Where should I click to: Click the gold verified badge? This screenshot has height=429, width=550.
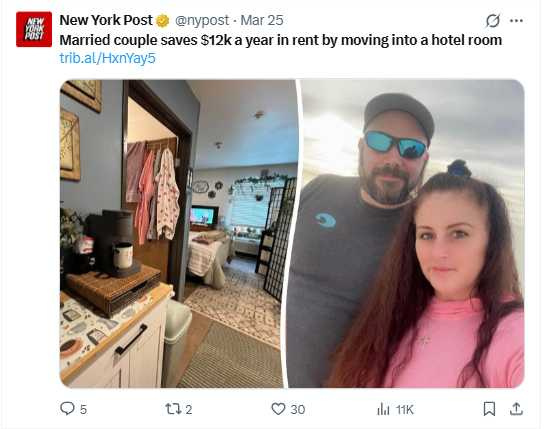(x=162, y=21)
